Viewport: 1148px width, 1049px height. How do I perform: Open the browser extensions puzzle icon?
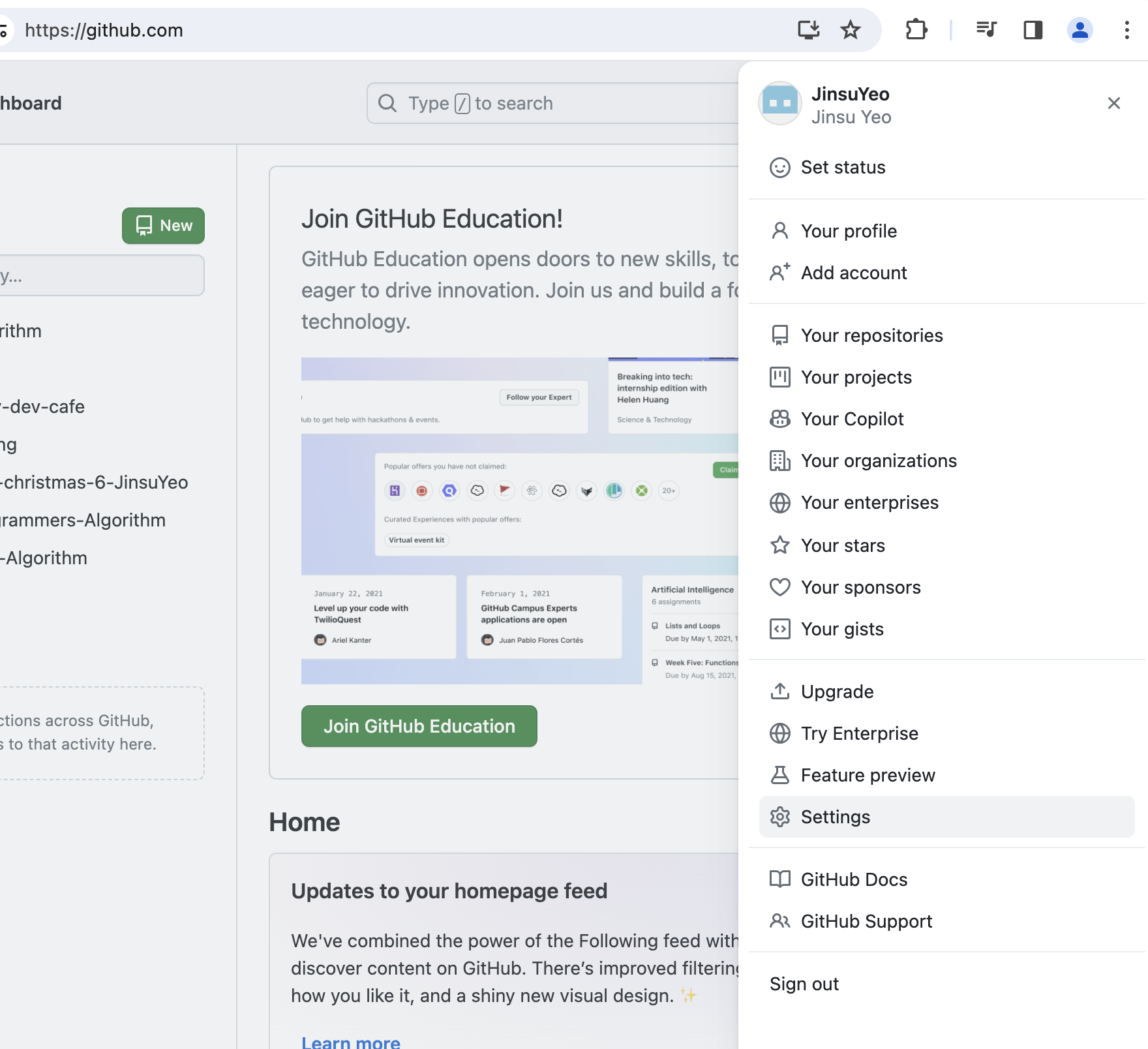pyautogui.click(x=916, y=30)
